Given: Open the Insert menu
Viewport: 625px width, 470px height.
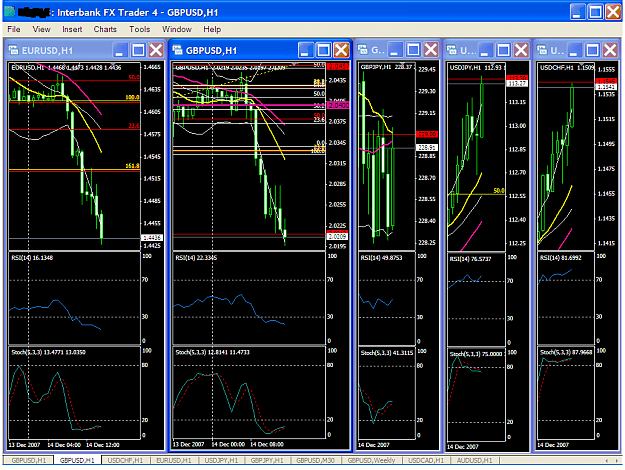Looking at the screenshot, I should pyautogui.click(x=72, y=29).
